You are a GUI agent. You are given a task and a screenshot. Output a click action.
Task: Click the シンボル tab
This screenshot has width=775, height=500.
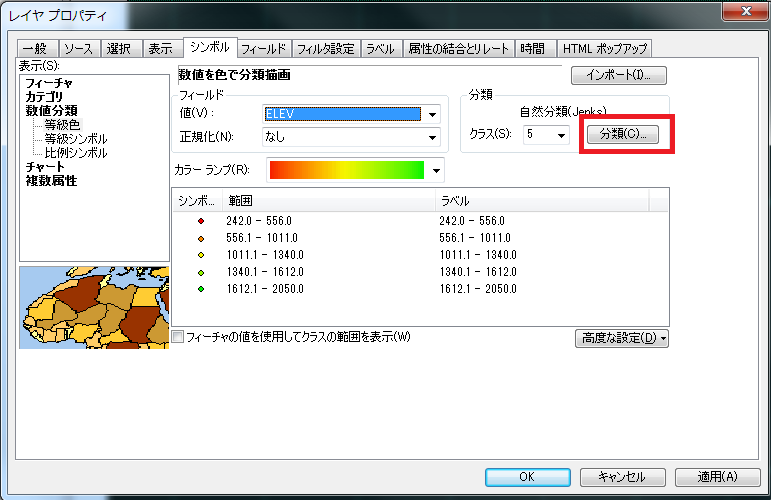pos(210,47)
